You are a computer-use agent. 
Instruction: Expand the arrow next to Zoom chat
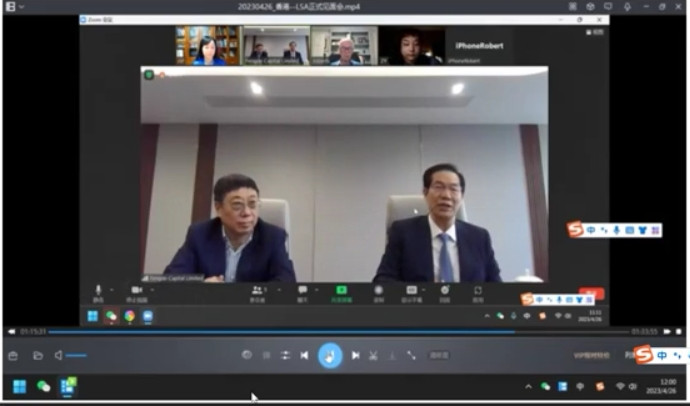[x=316, y=290]
